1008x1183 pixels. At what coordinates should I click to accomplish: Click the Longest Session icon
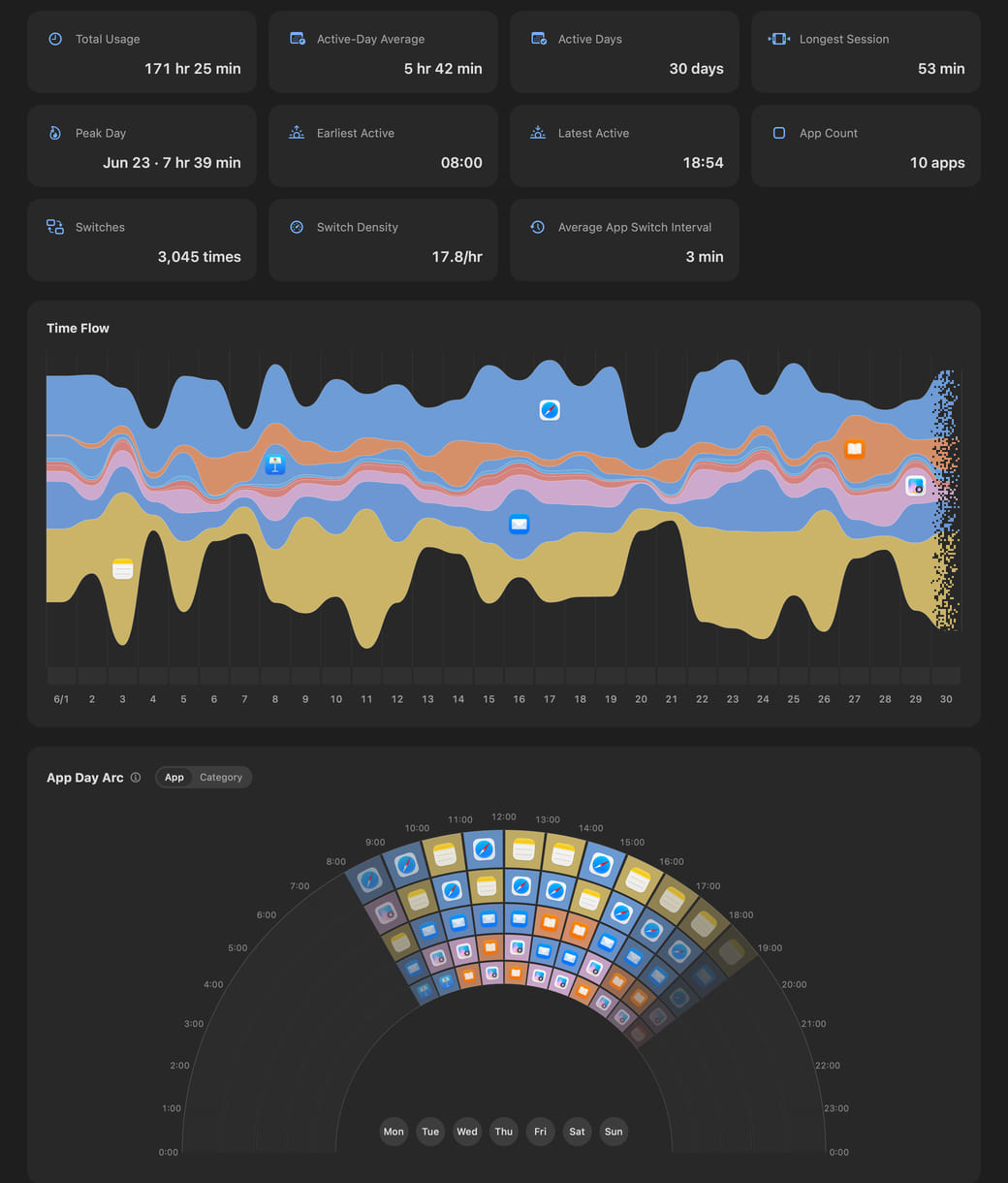779,39
